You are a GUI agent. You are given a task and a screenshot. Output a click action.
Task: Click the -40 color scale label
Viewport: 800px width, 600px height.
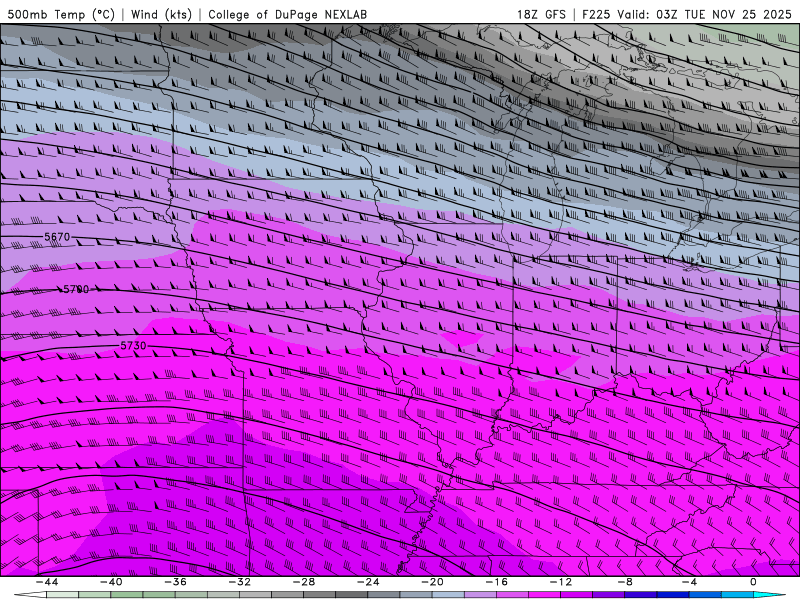tap(111, 582)
